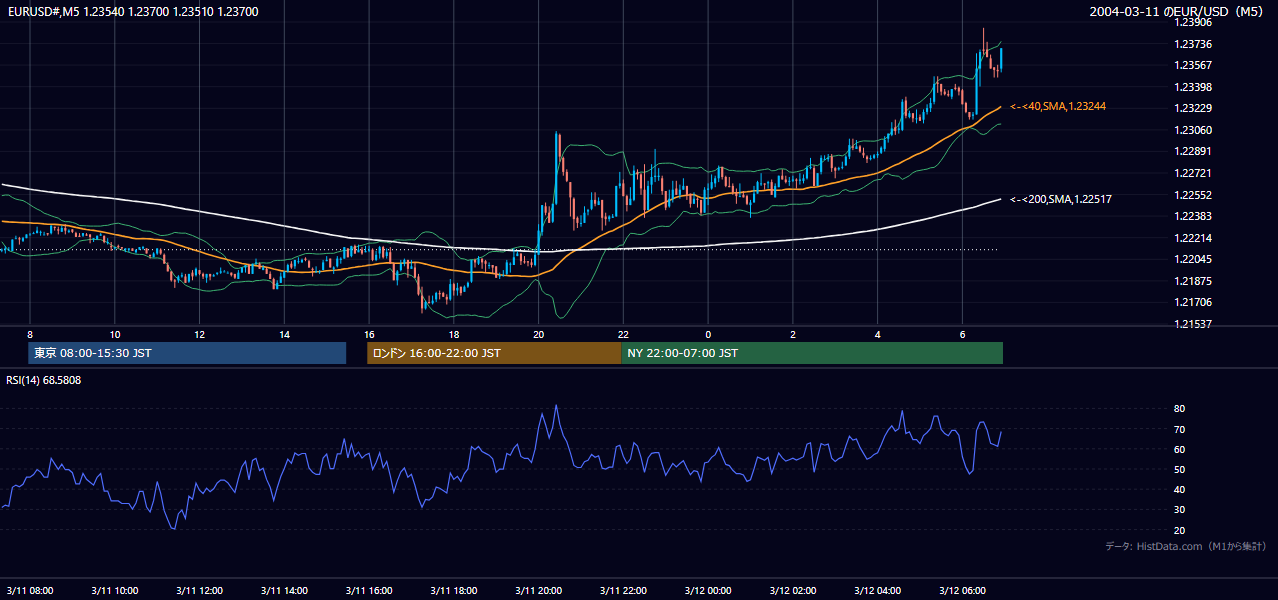Screen dimensions: 1278x600
Task: Click the 3/11 10:00 time axis label
Action: [115, 591]
